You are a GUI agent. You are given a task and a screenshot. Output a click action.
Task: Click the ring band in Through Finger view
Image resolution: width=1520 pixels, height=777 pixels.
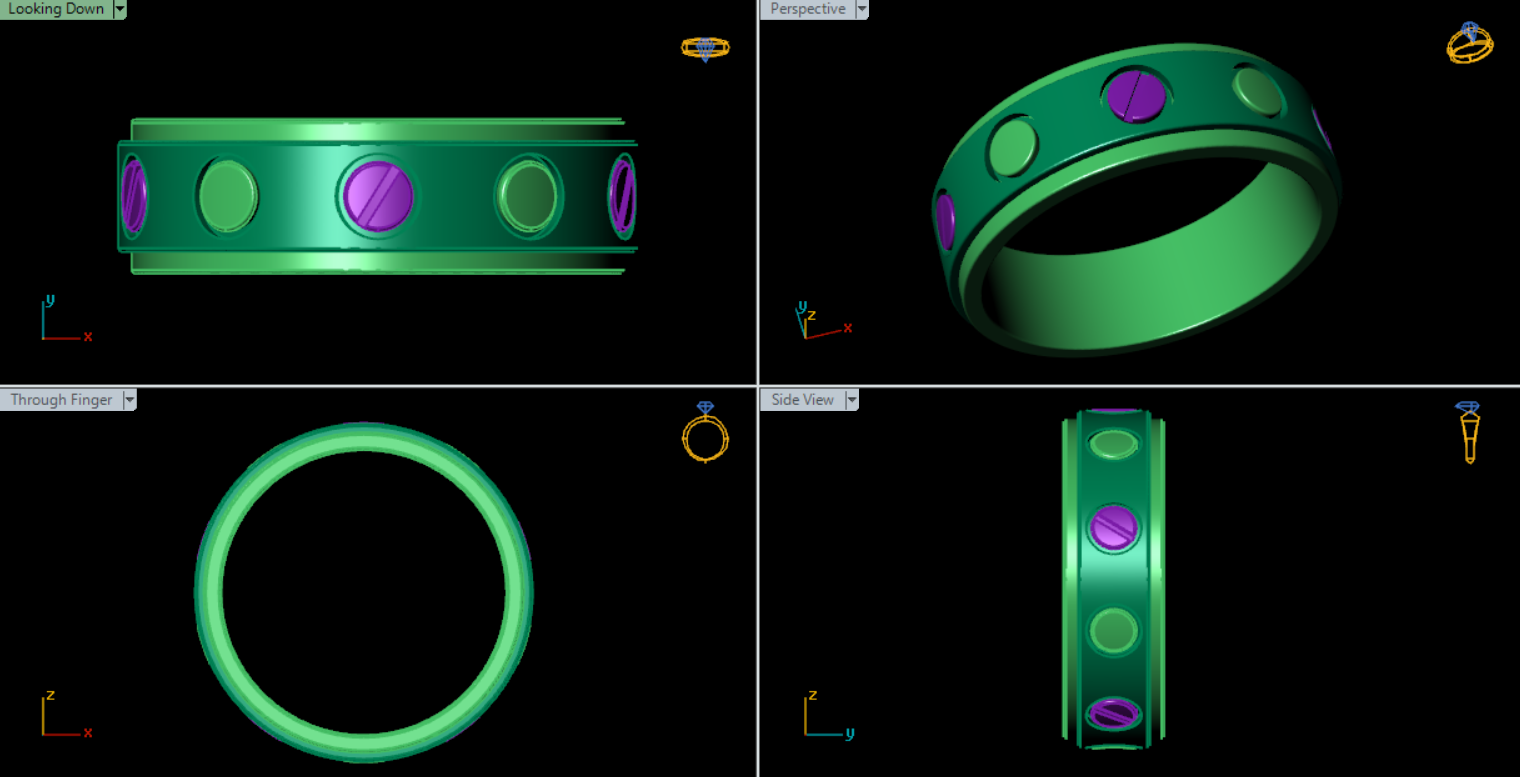point(364,438)
